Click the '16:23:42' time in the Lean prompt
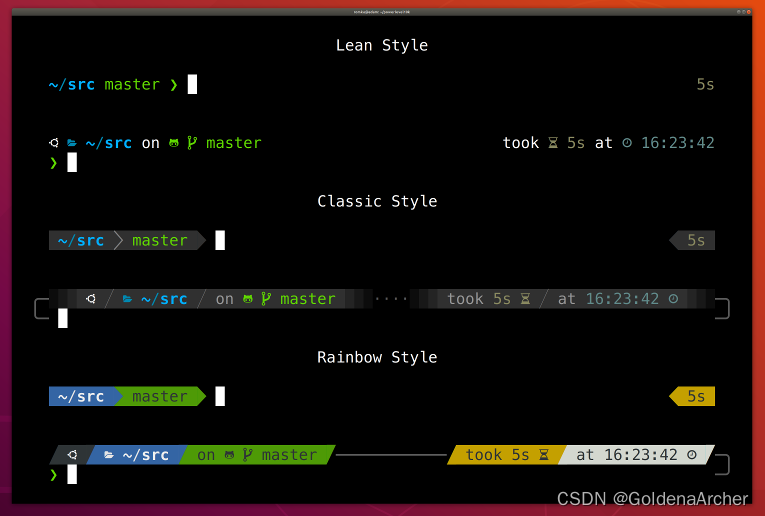Screen dimensions: 765x516 678,143
